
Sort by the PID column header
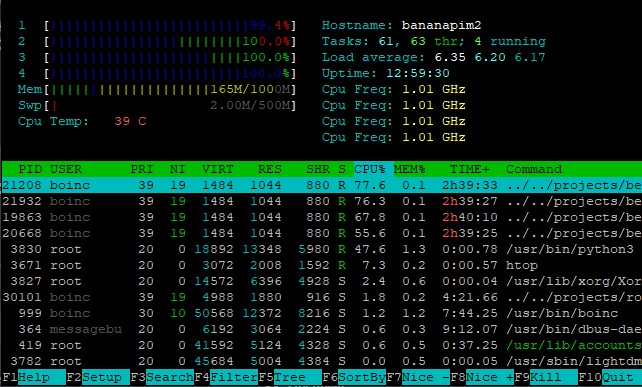click(x=30, y=169)
